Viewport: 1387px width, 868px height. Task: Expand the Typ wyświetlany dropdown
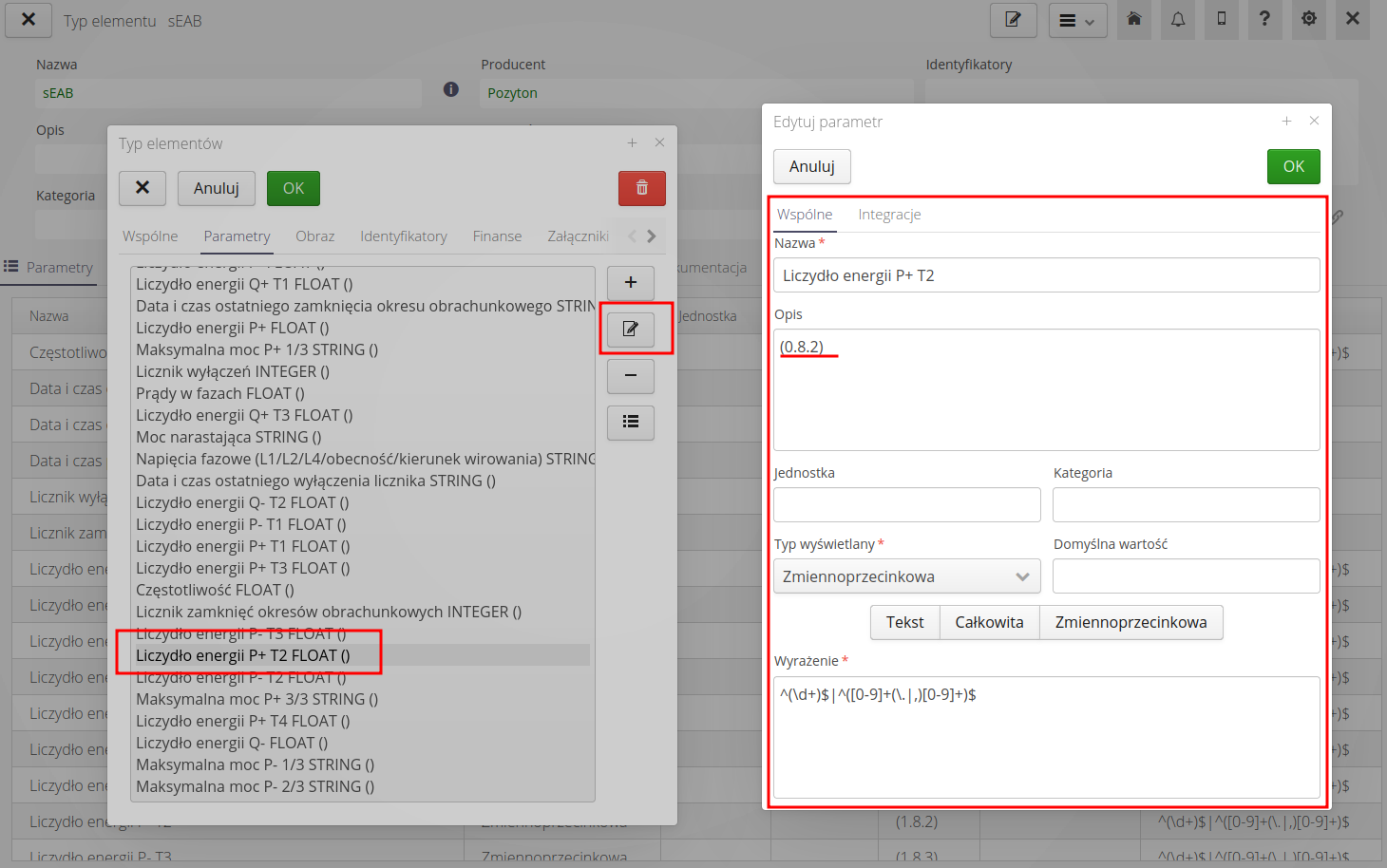pos(906,576)
